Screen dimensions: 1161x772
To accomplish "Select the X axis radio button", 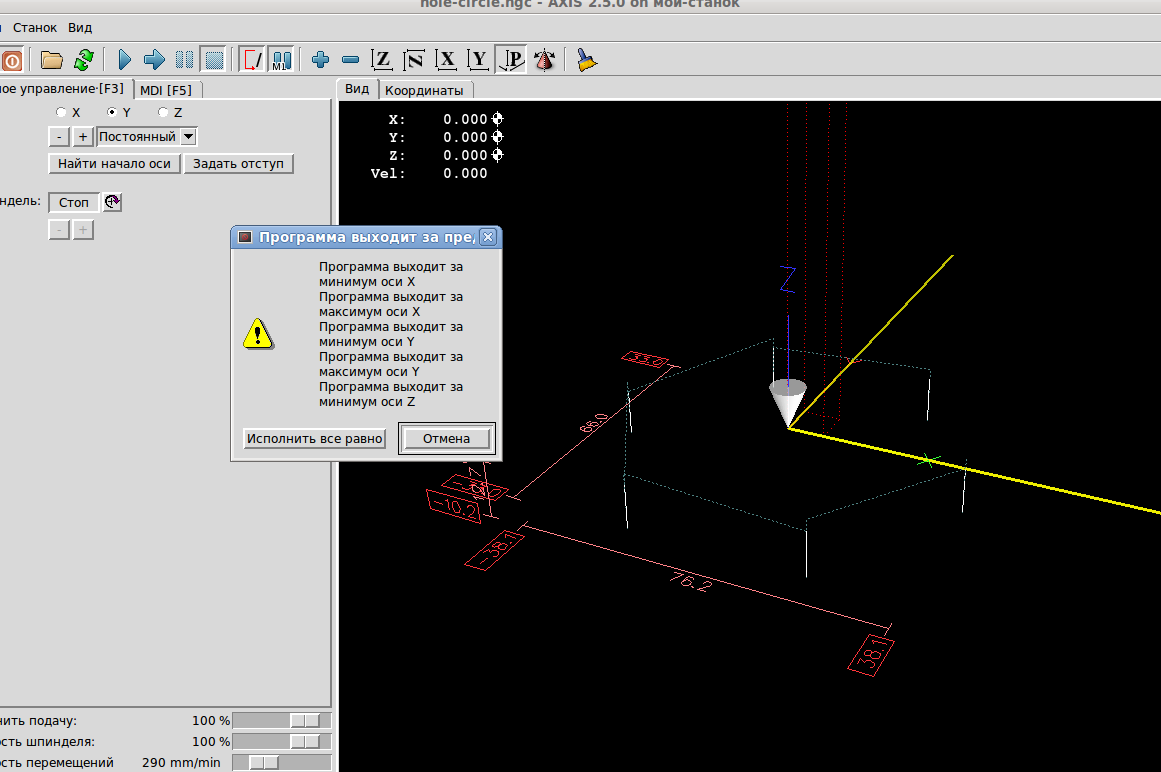I will click(x=62, y=113).
